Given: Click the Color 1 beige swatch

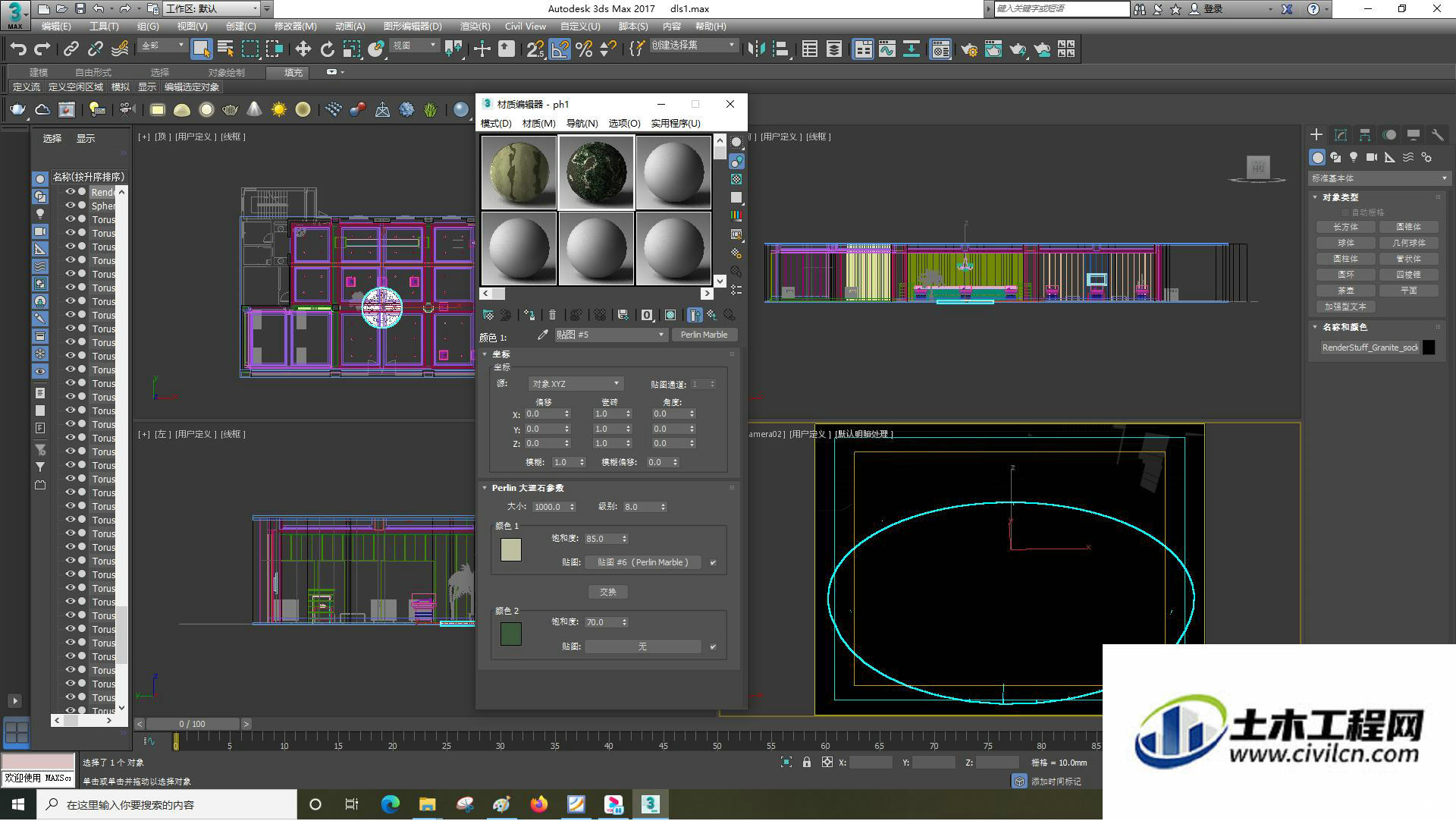Looking at the screenshot, I should click(511, 550).
